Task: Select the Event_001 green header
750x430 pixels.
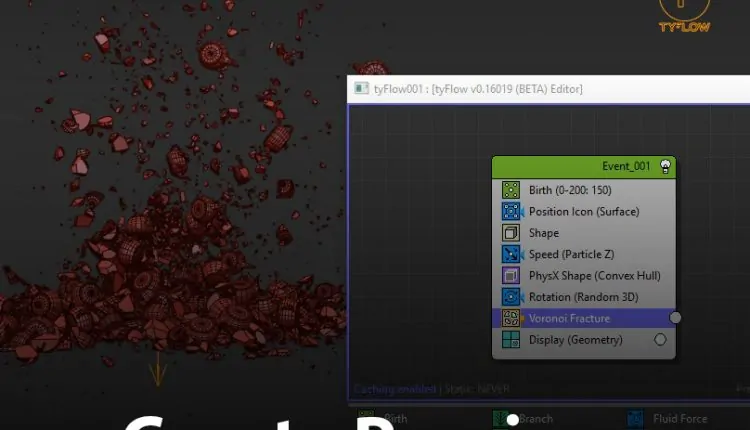Action: [x=580, y=166]
